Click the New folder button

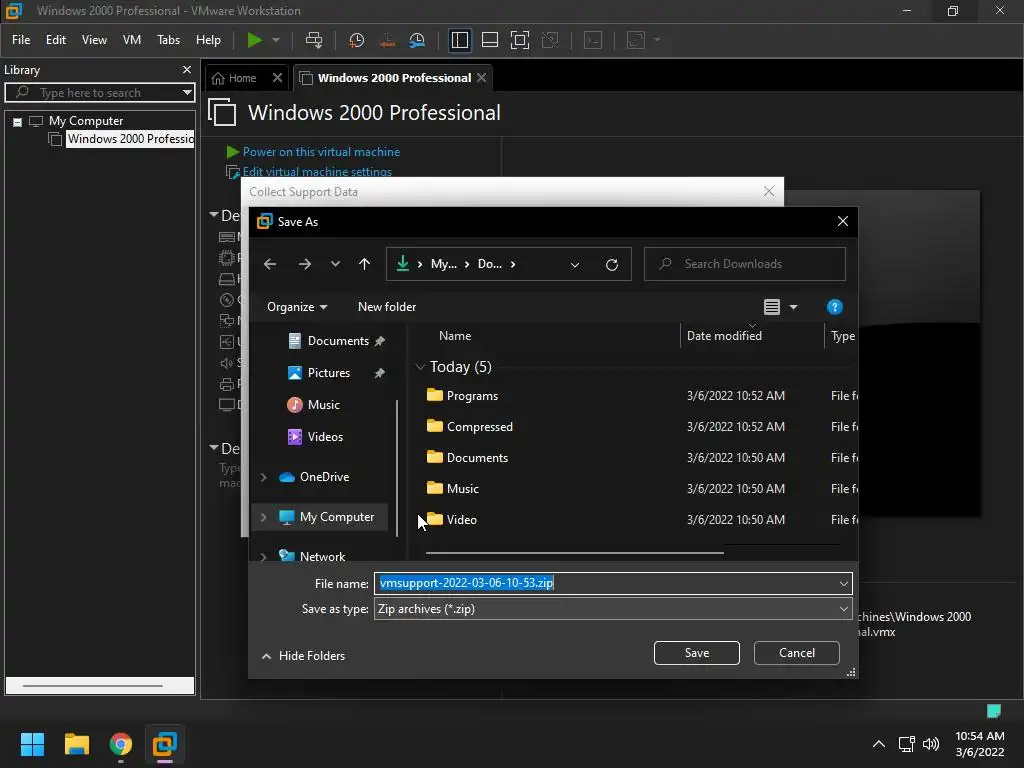(387, 307)
